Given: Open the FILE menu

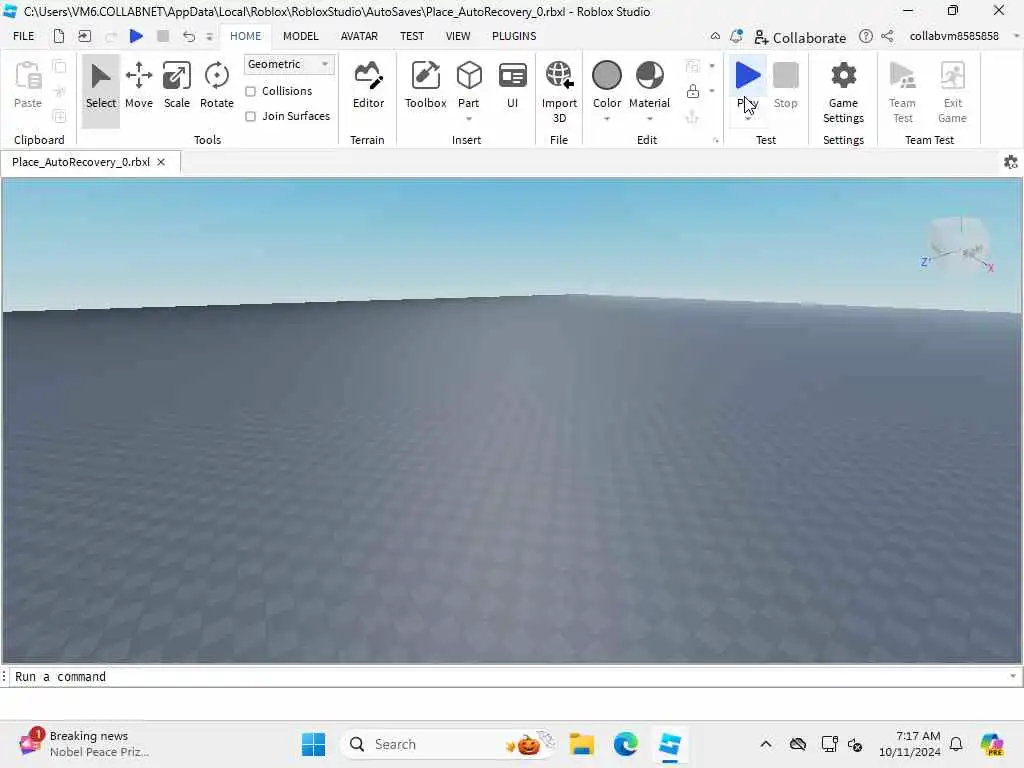Looking at the screenshot, I should tap(24, 36).
